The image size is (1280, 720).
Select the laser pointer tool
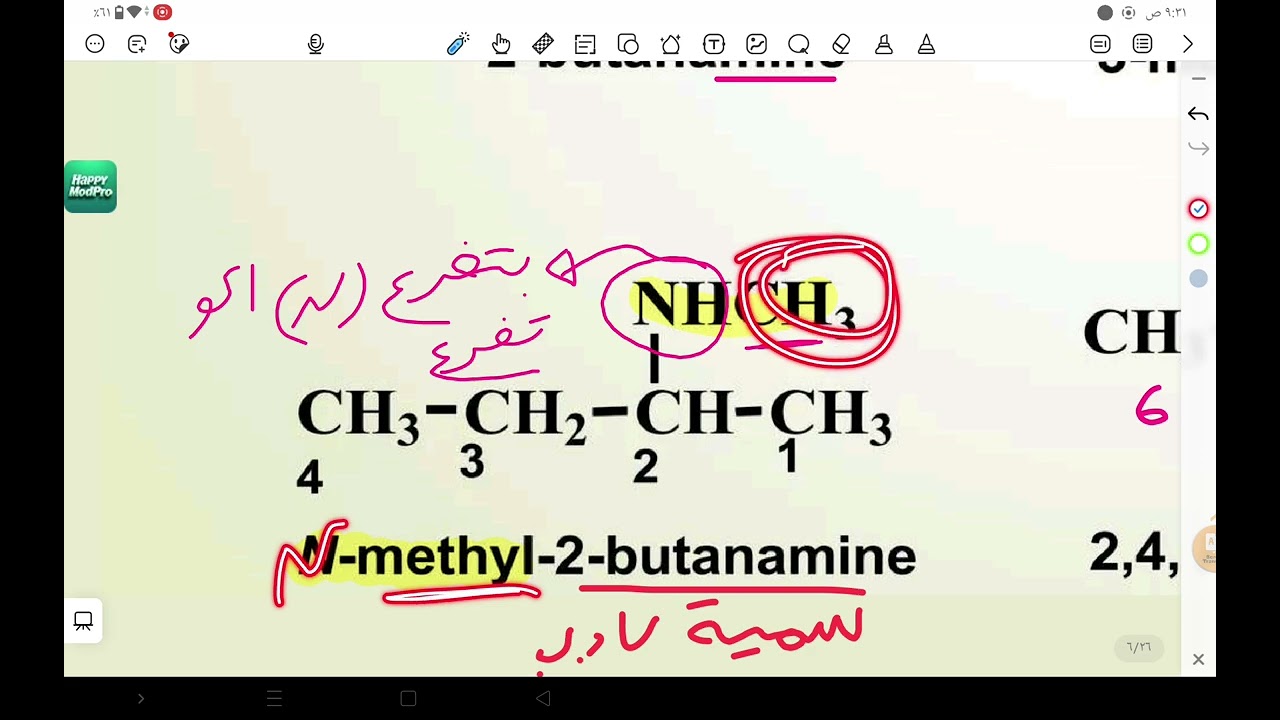pos(458,44)
